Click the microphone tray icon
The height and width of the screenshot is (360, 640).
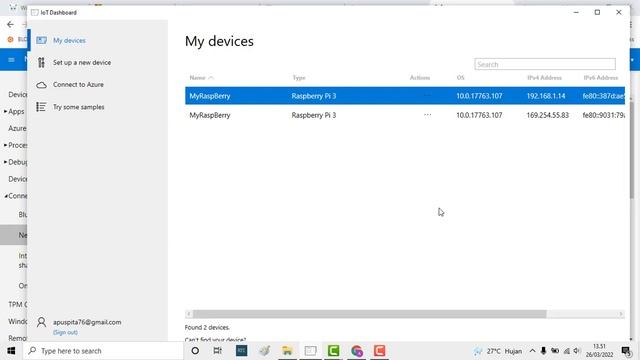pyautogui.click(x=543, y=351)
